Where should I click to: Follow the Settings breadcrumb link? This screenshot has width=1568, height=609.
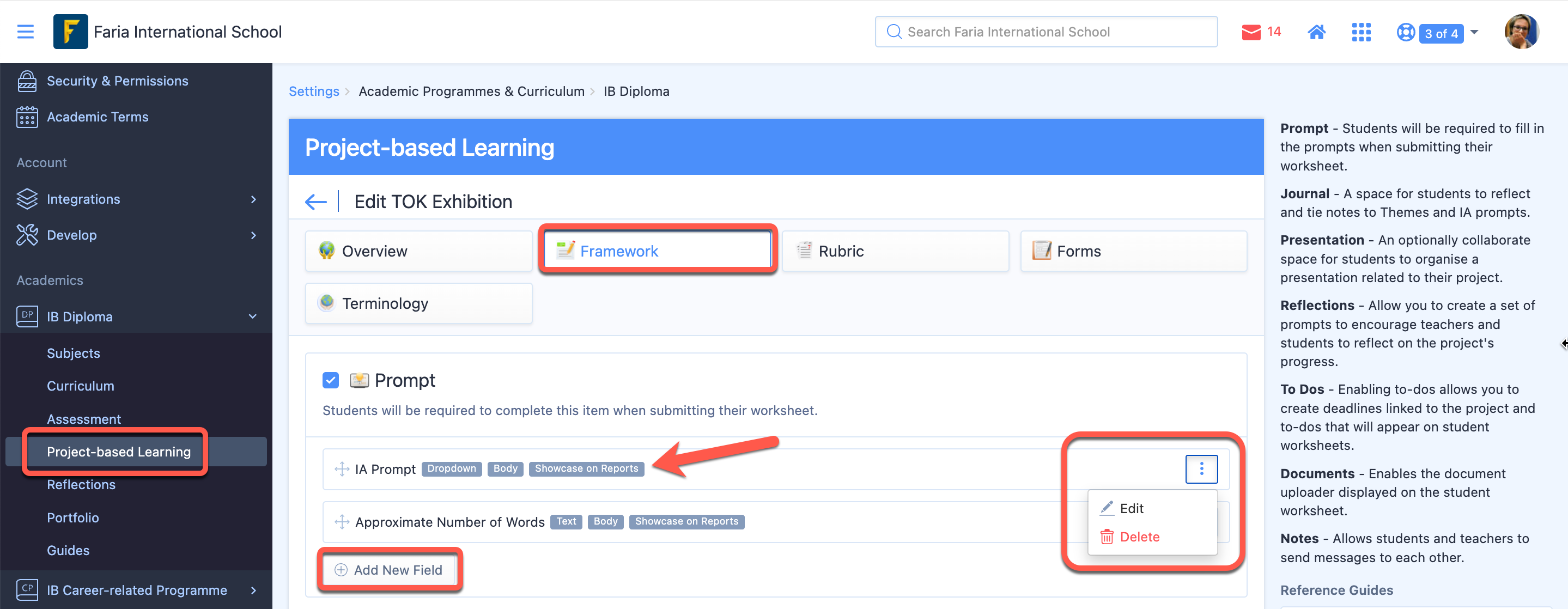click(x=313, y=92)
